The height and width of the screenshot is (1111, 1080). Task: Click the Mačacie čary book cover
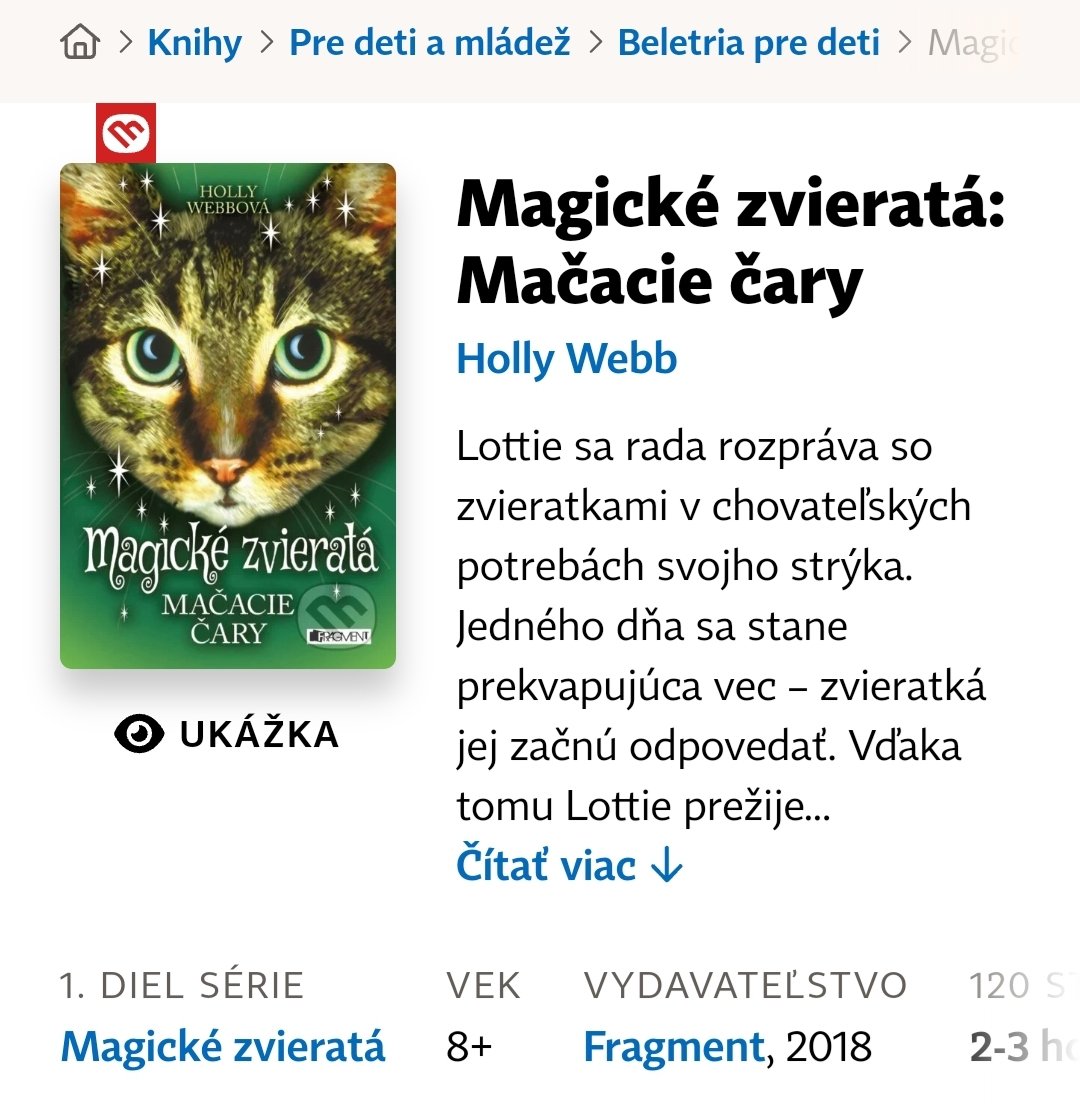pyautogui.click(x=227, y=416)
